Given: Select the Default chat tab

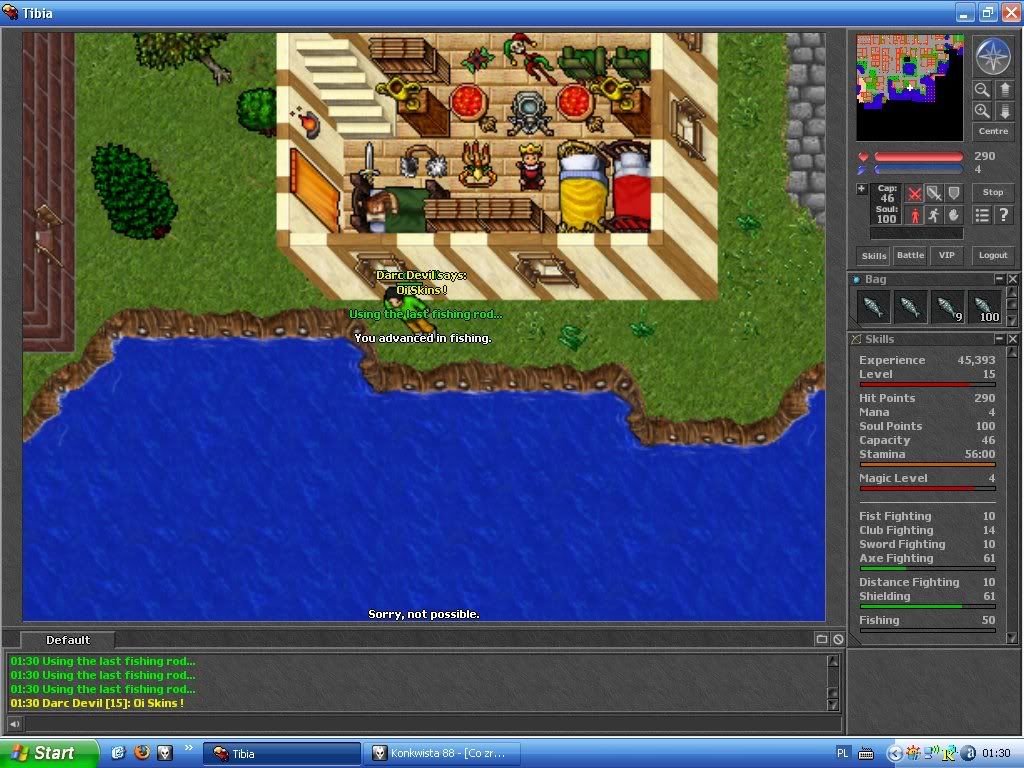Looking at the screenshot, I should 68,640.
